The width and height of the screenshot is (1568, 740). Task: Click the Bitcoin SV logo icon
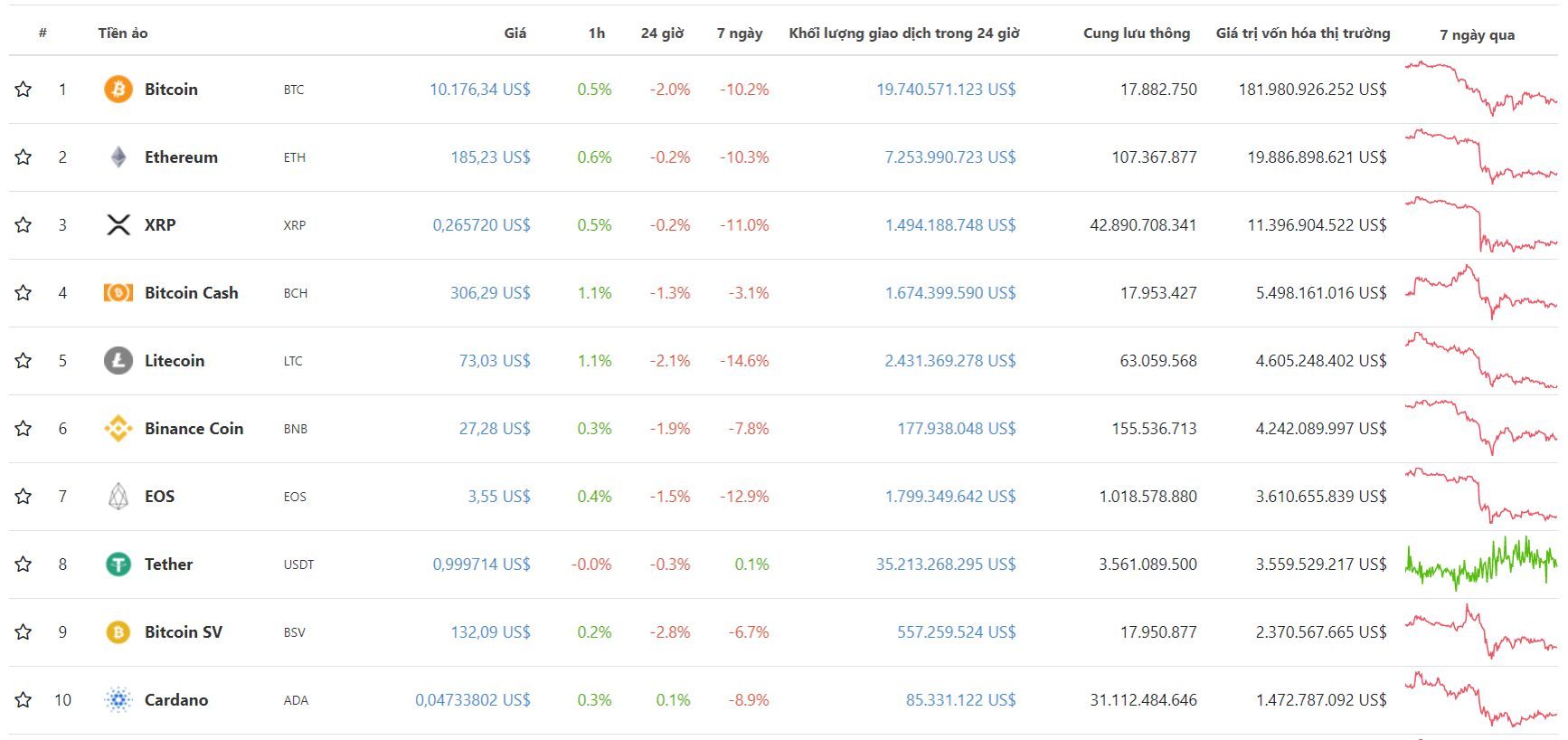[118, 631]
